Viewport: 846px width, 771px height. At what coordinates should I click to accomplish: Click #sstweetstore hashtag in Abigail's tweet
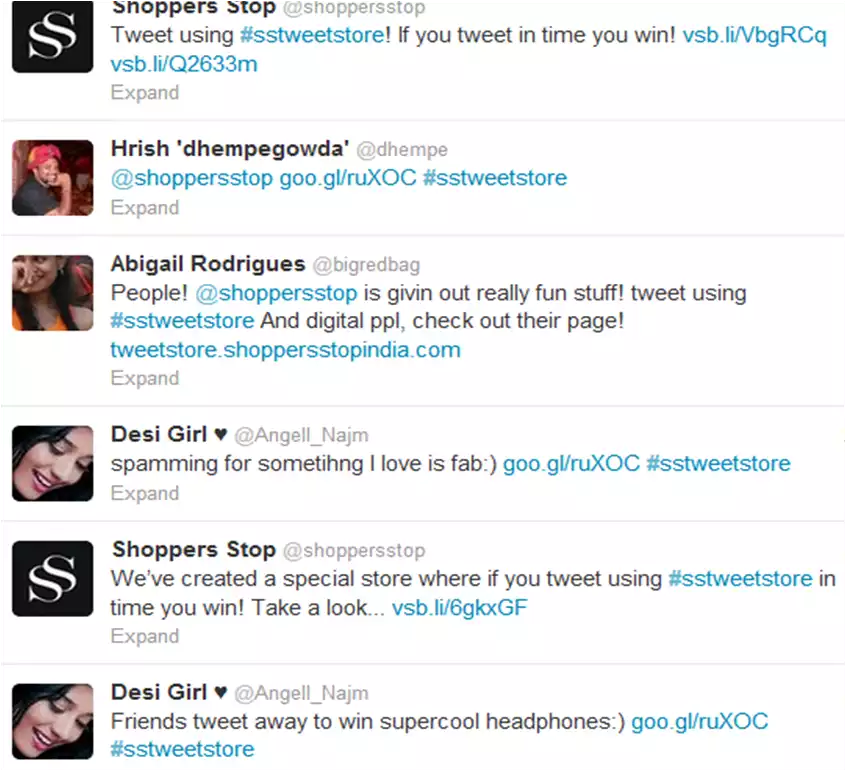click(x=182, y=321)
